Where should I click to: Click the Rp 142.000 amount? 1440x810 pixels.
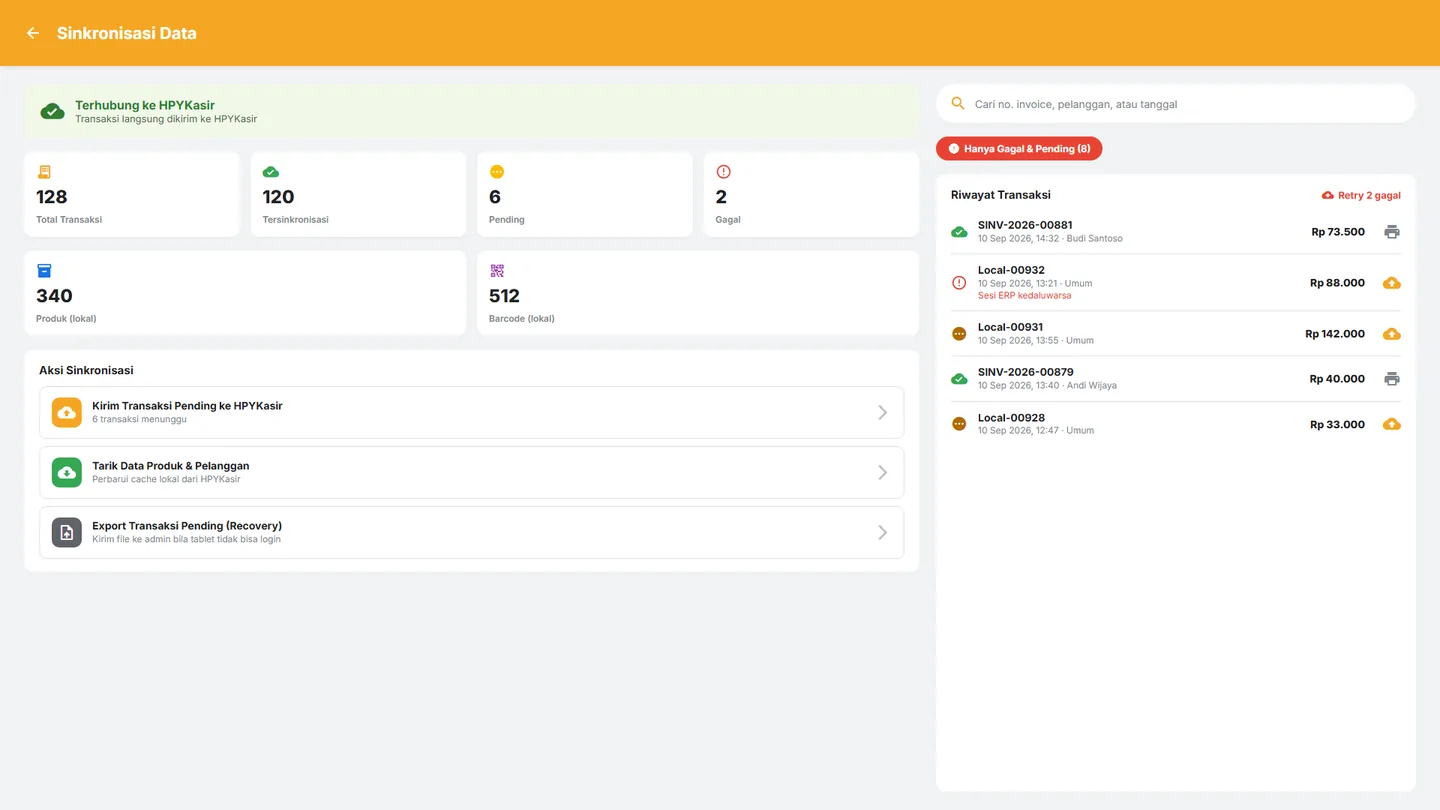tap(1335, 334)
